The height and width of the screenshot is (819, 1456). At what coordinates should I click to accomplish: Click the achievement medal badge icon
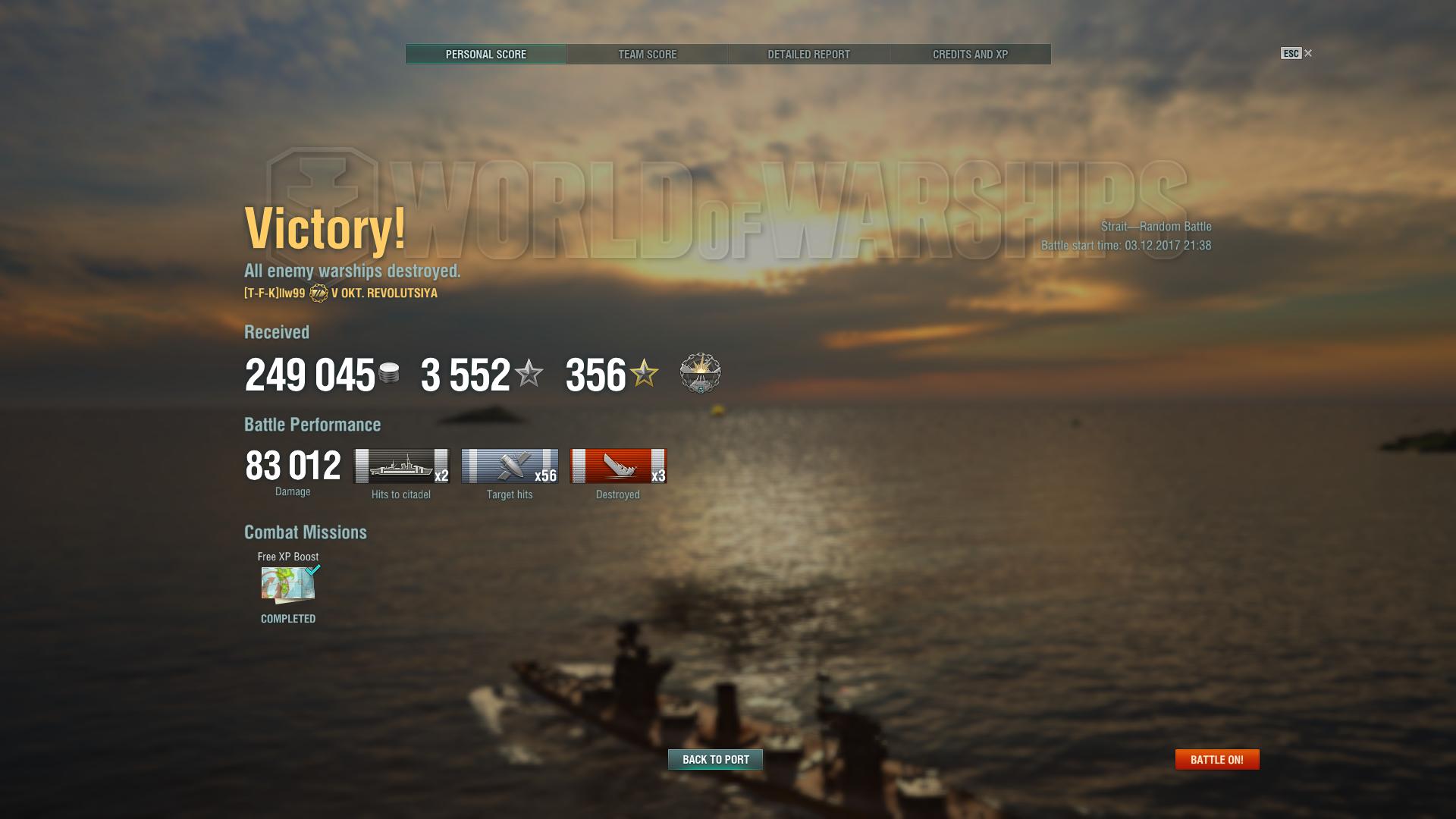[700, 373]
